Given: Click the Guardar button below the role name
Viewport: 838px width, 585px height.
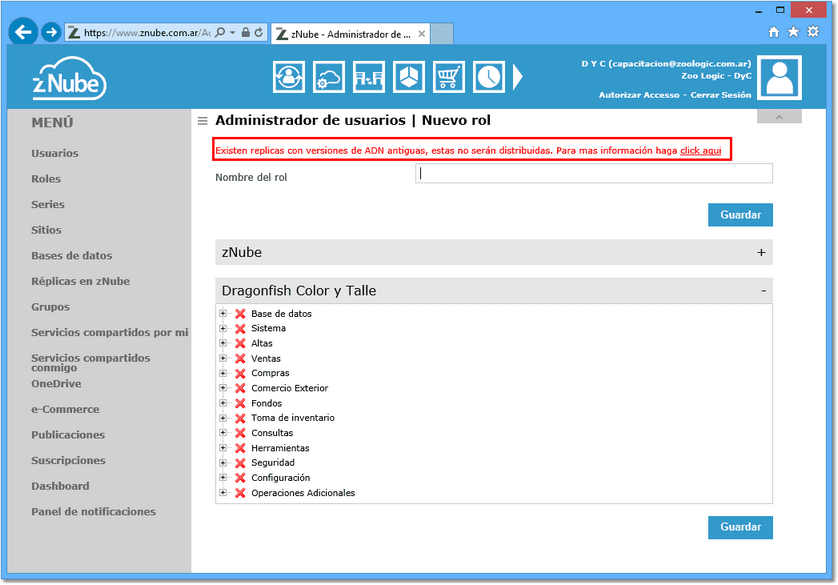Looking at the screenshot, I should point(740,215).
